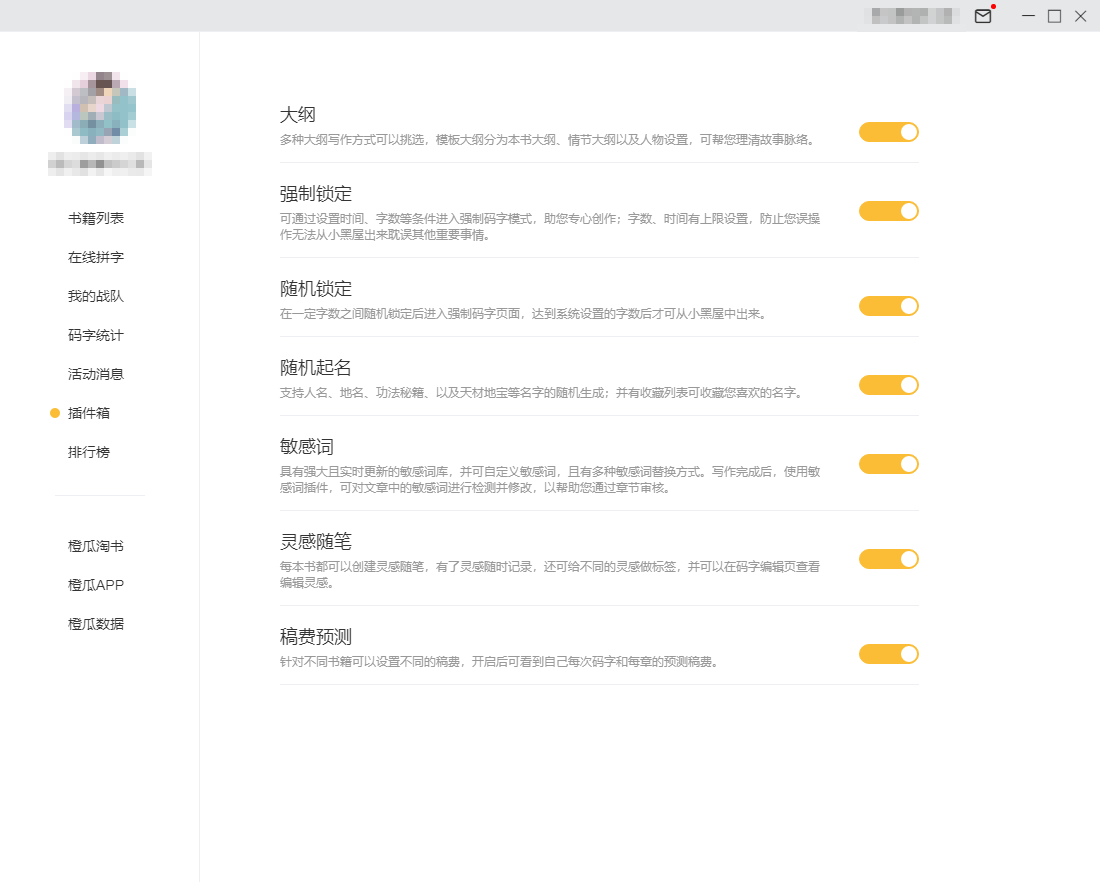Disable the 大纲 outline plugin

pyautogui.click(x=888, y=132)
